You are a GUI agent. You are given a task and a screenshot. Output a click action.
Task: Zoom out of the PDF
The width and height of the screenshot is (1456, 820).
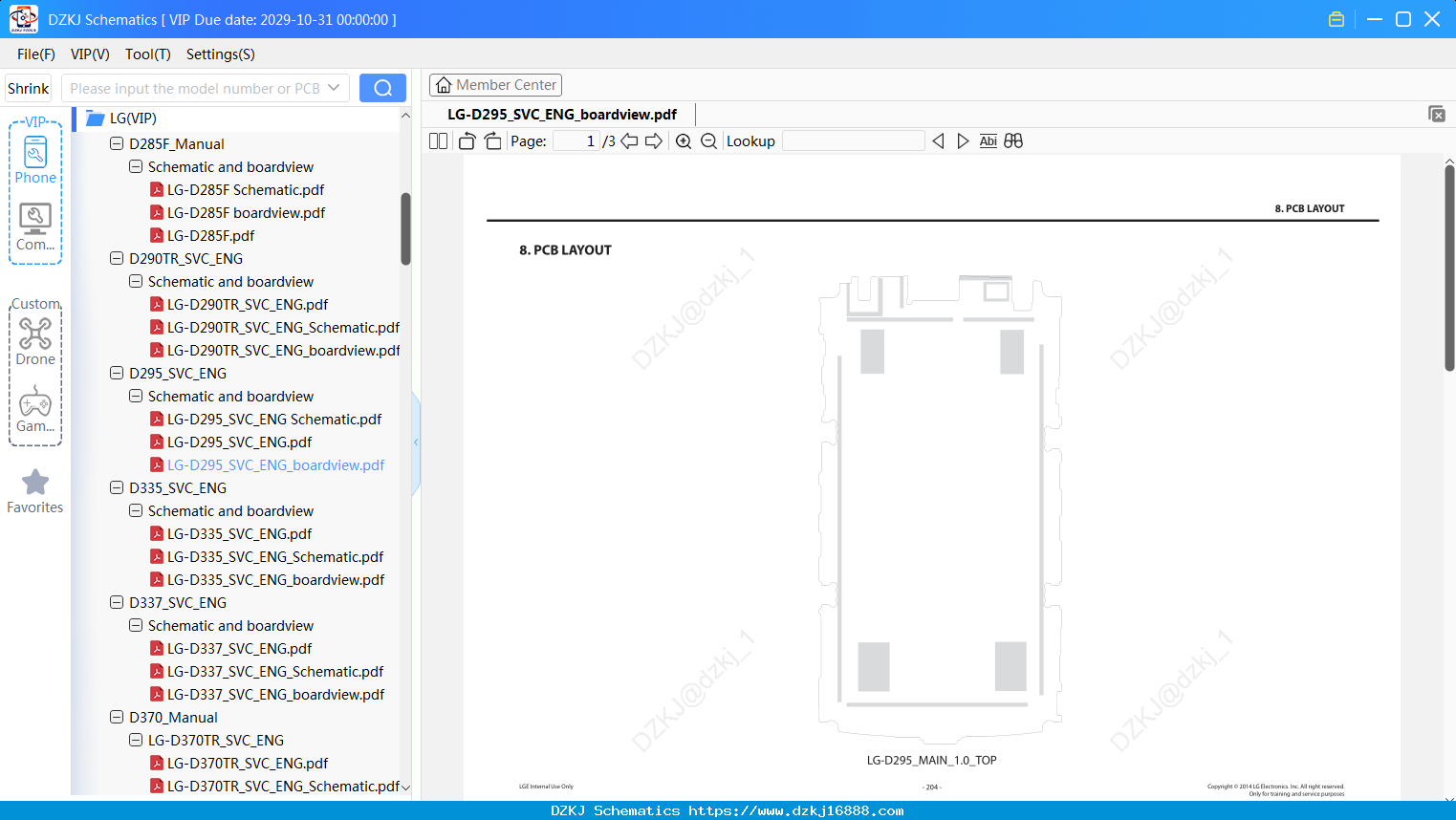click(x=708, y=141)
